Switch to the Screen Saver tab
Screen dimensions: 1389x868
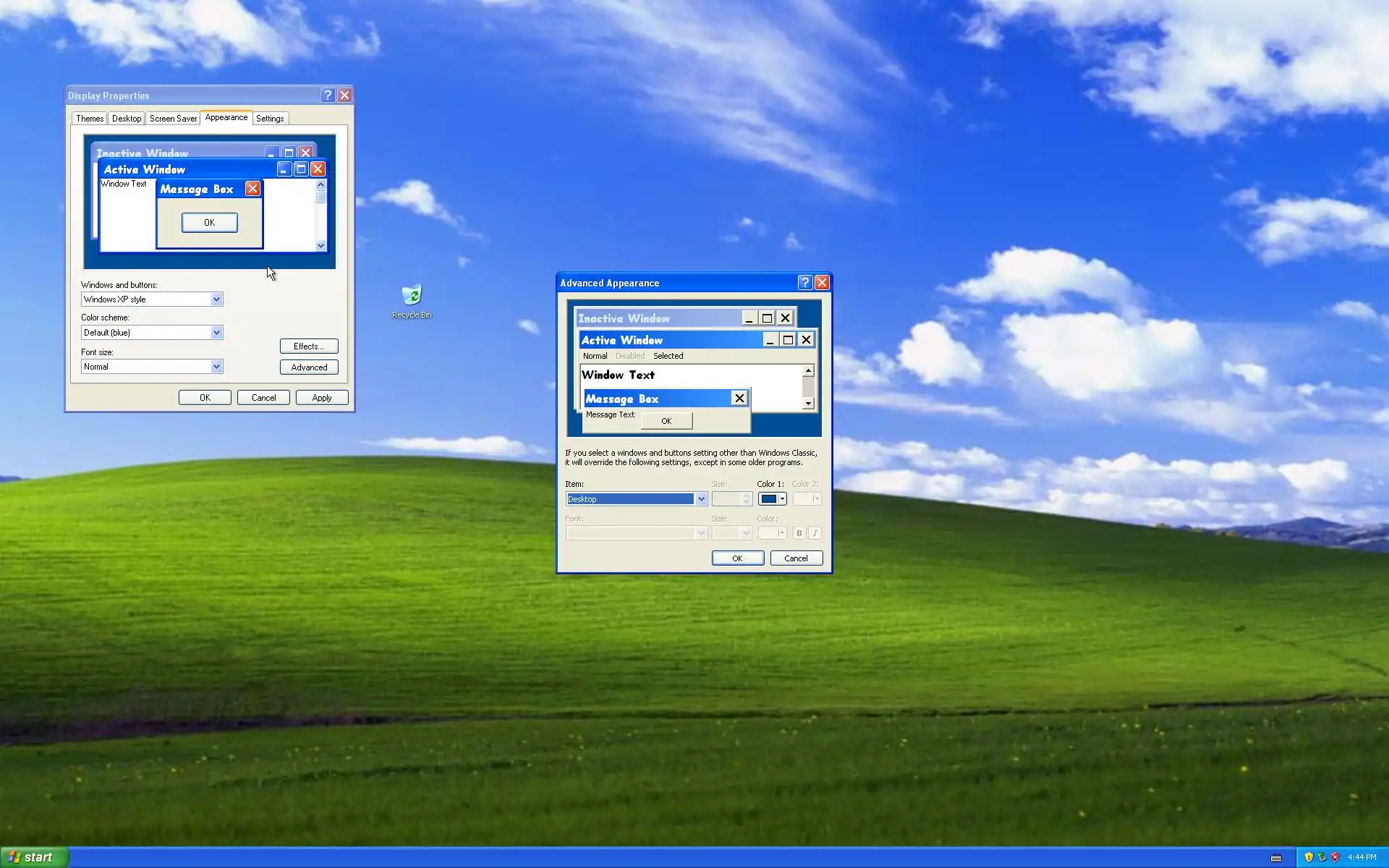pyautogui.click(x=173, y=119)
